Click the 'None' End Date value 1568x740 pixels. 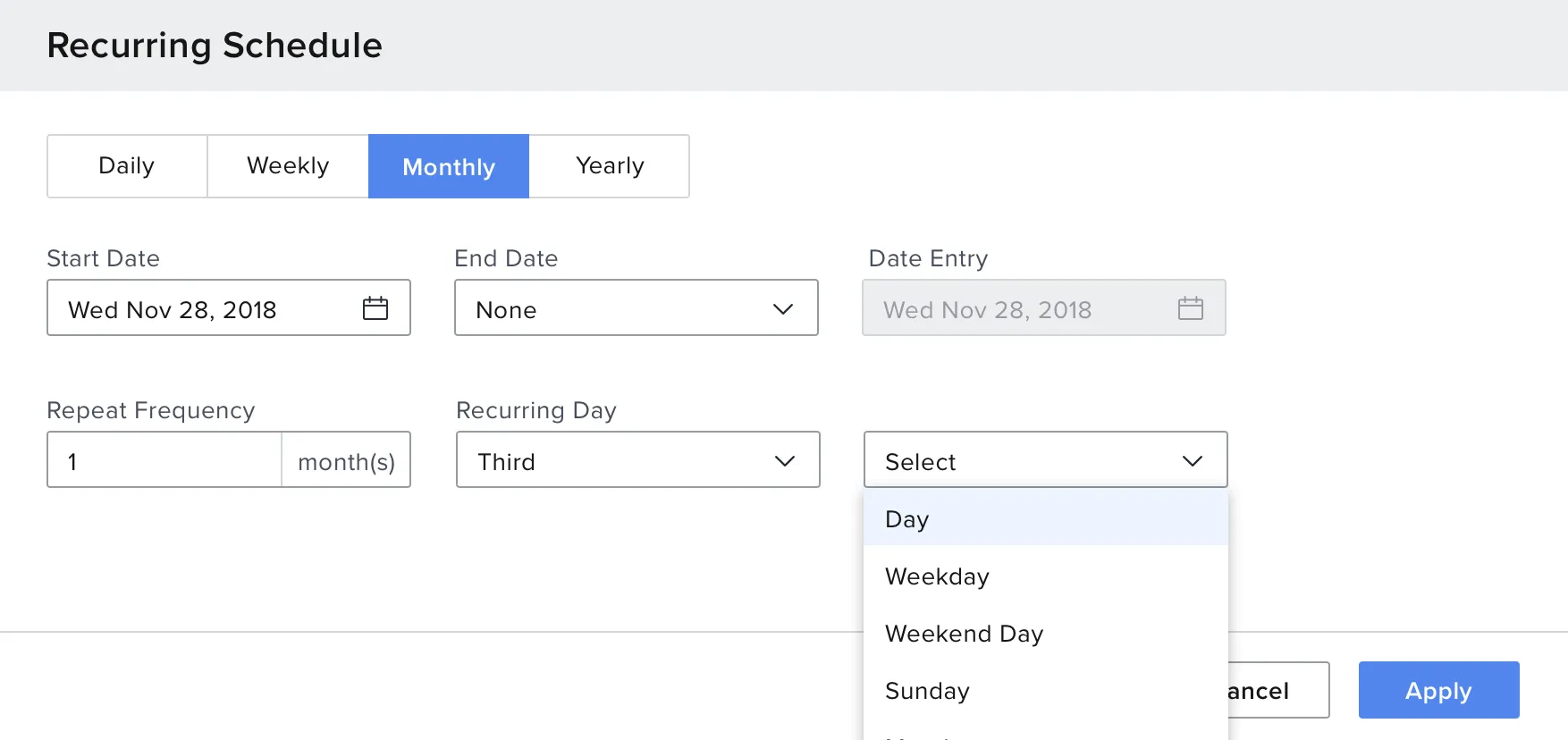click(608, 309)
